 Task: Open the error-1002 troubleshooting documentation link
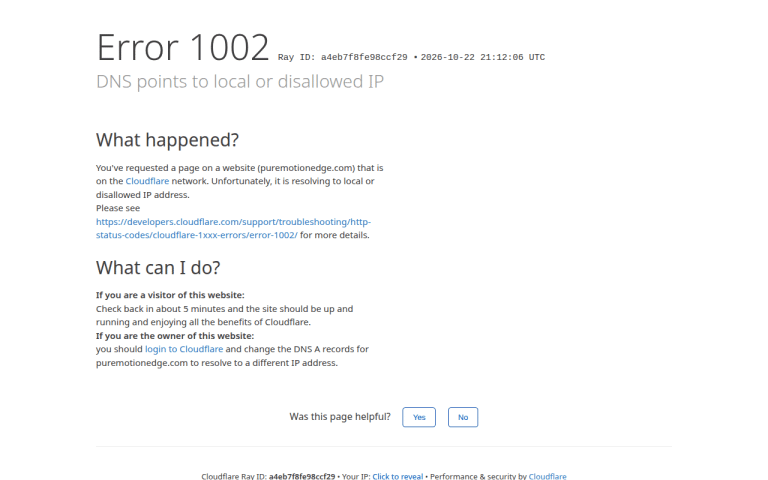pos(233,228)
